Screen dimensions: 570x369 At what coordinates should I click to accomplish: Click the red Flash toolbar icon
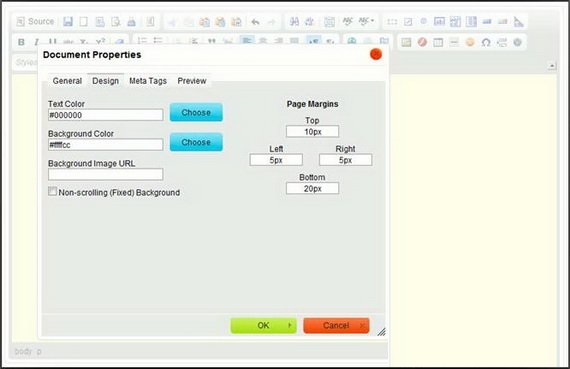(422, 42)
